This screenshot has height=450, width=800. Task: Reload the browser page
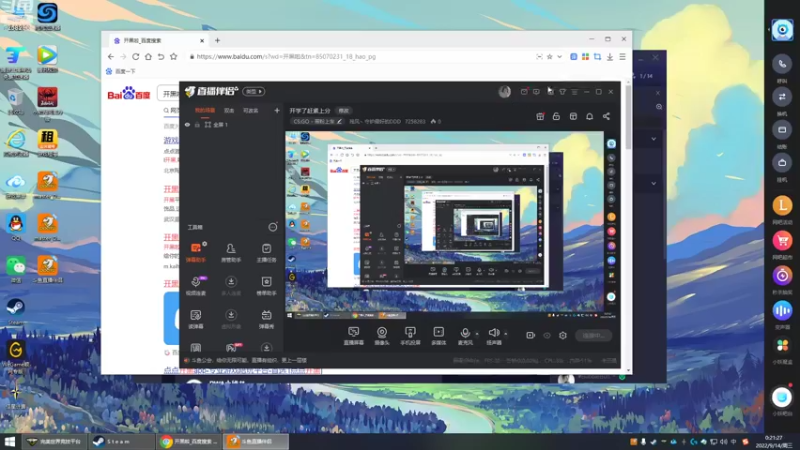tap(136, 57)
